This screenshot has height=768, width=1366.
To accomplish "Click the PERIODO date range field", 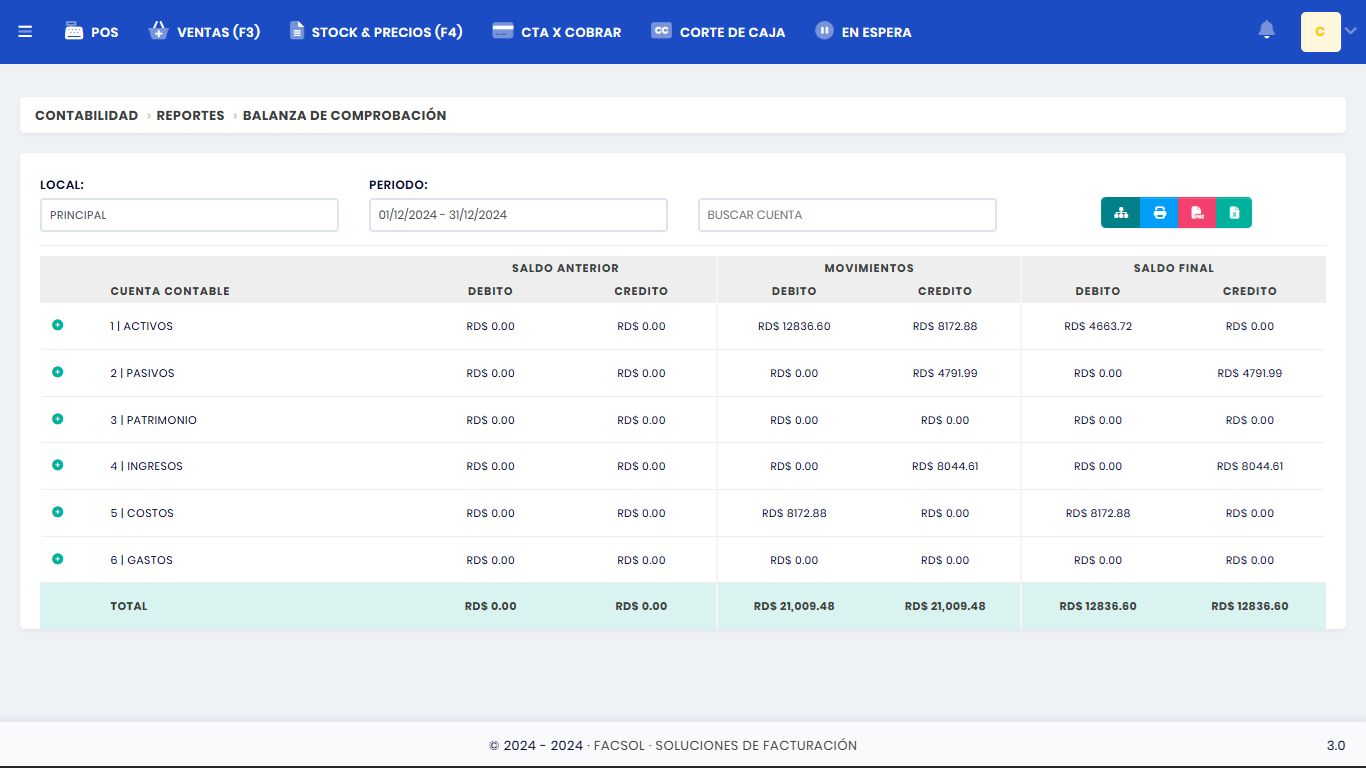I will [517, 215].
